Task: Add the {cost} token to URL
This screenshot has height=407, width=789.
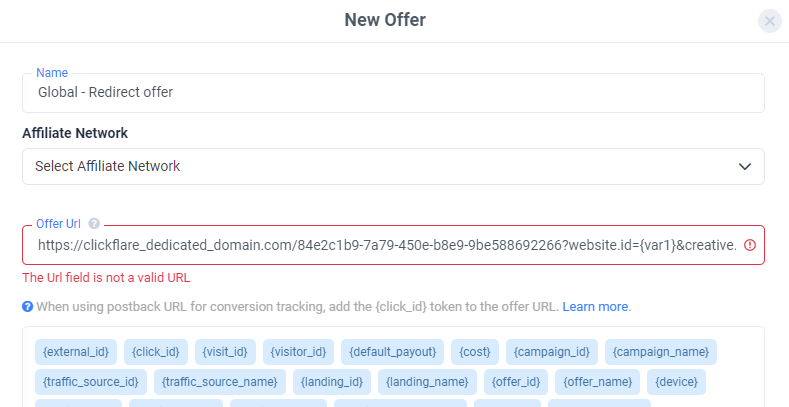Action: click(474, 351)
